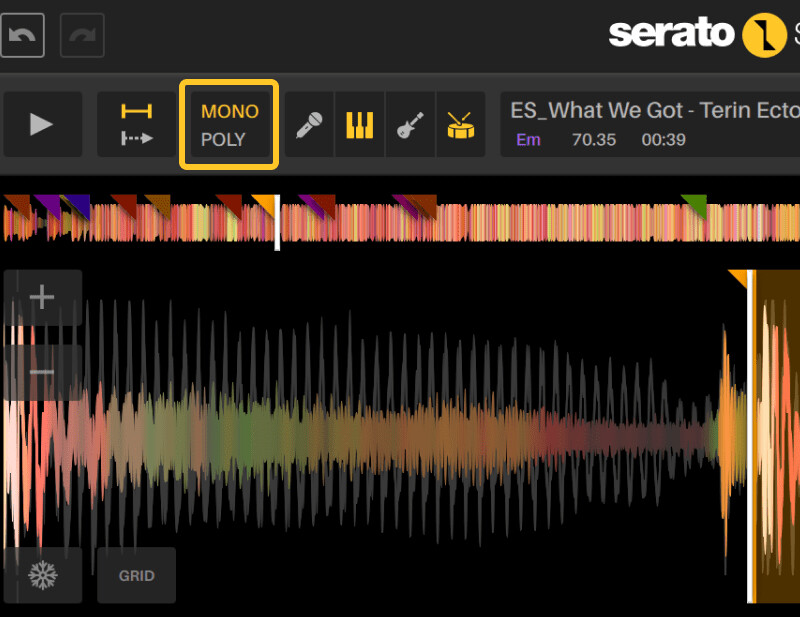Click the Em key label
The image size is (800, 617).
click(528, 140)
